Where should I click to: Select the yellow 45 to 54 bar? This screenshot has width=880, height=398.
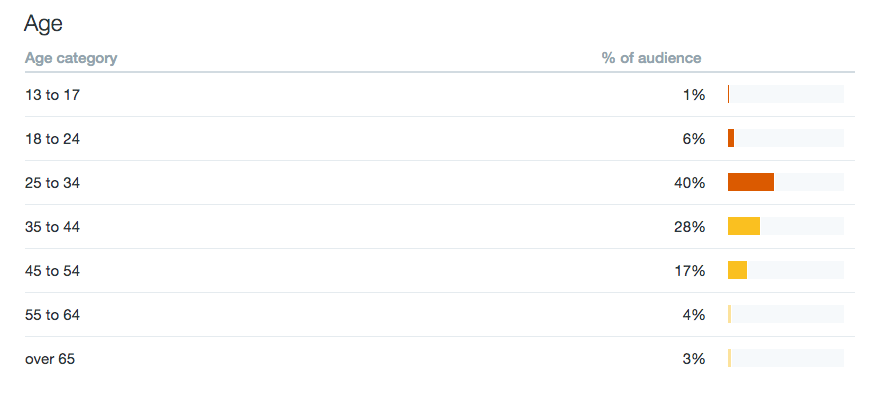pos(737,270)
